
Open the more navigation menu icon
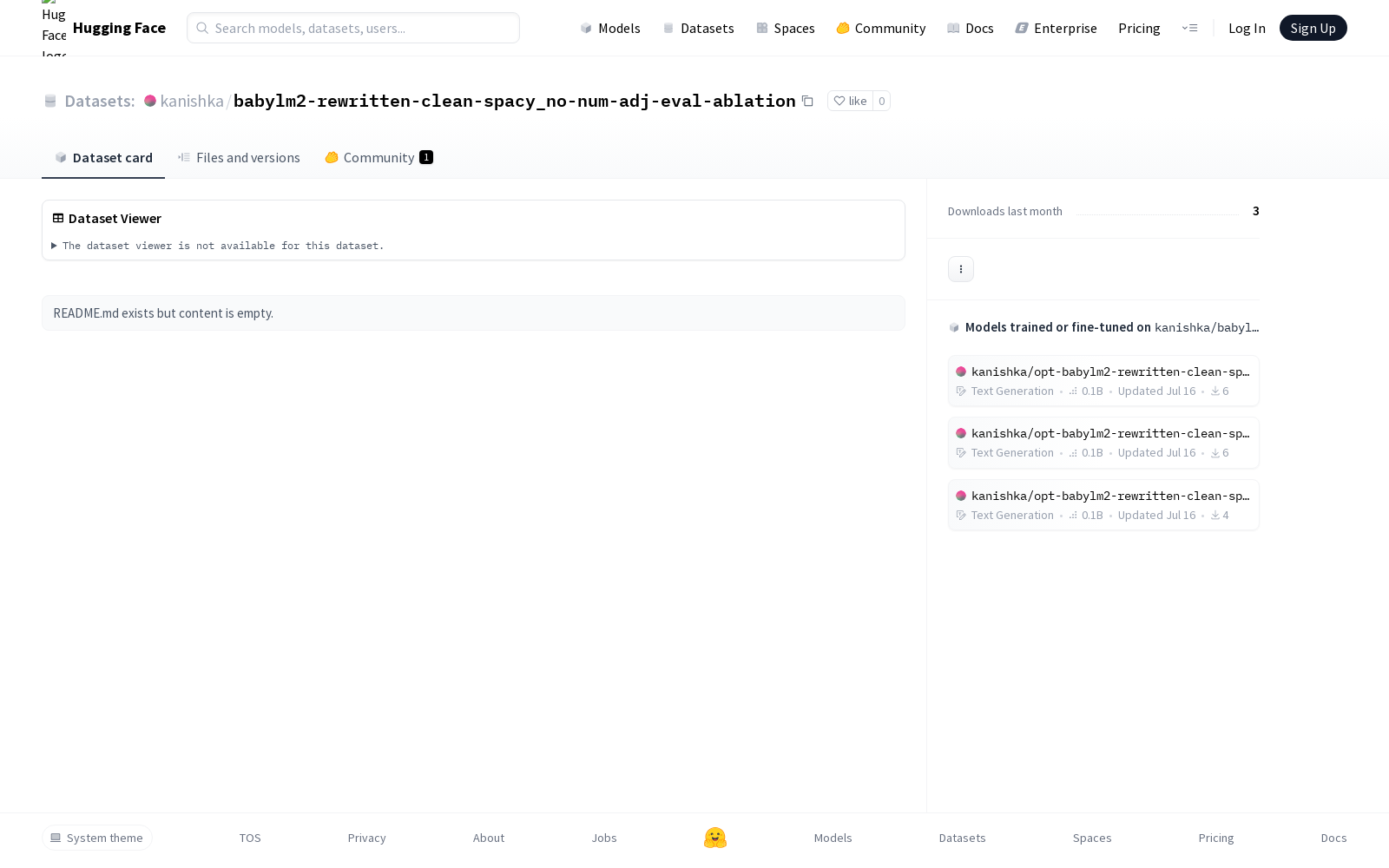pos(1189,28)
